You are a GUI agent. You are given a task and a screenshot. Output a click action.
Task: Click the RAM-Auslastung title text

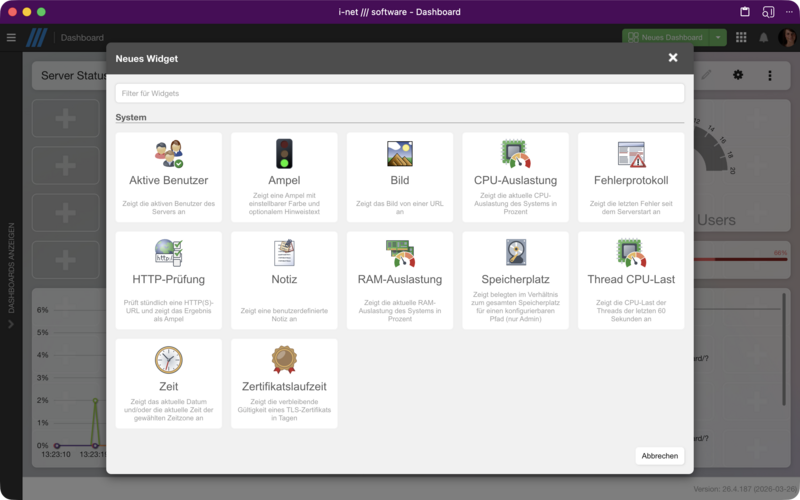pyautogui.click(x=400, y=280)
